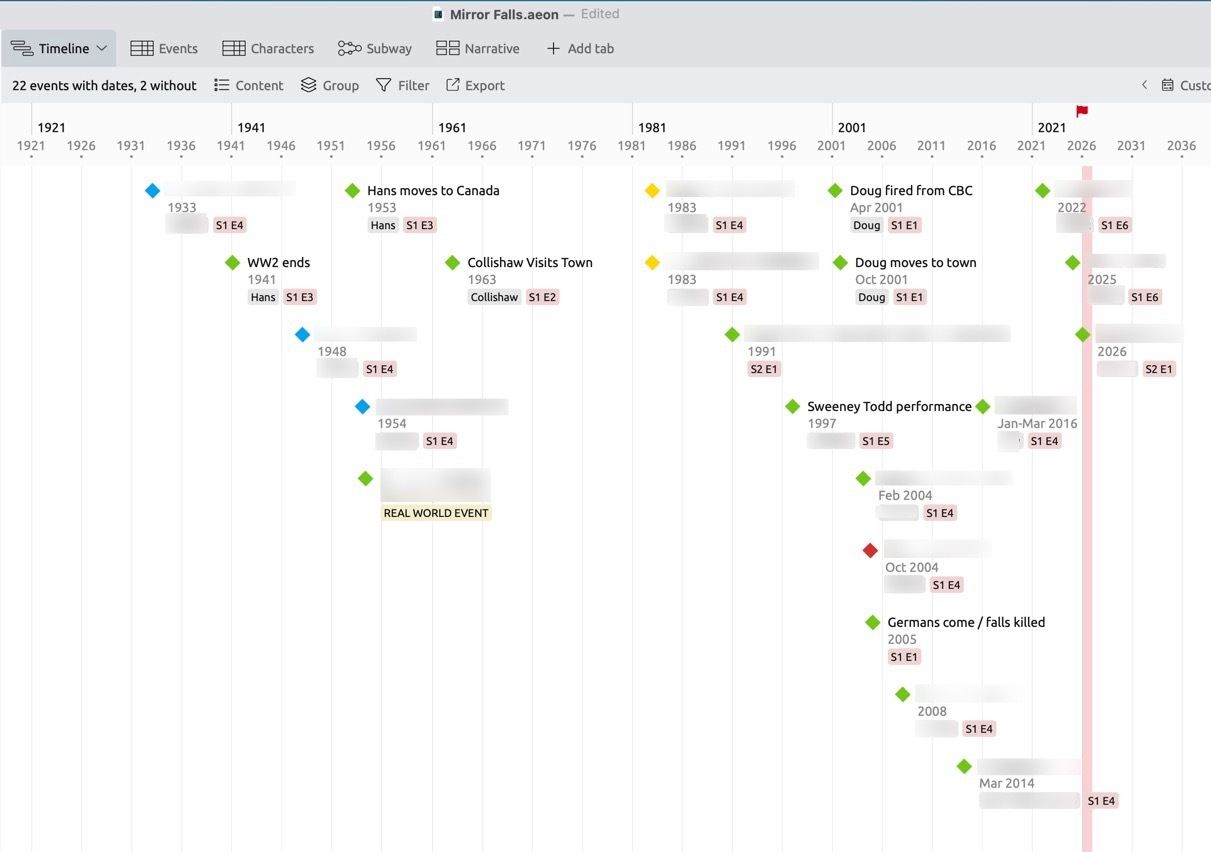Click the red flag marker on ruler

(x=1082, y=111)
